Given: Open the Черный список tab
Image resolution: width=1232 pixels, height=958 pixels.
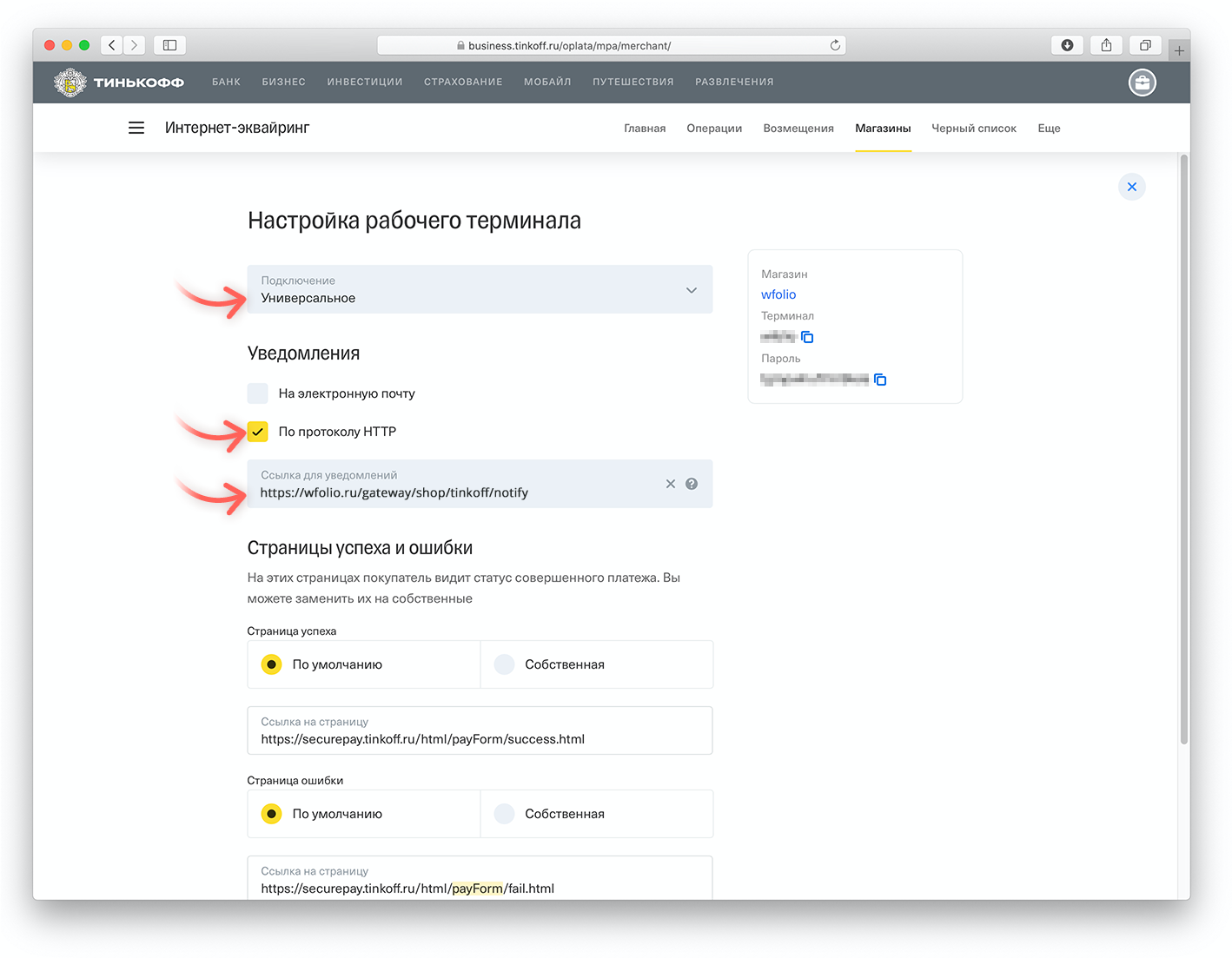Looking at the screenshot, I should [974, 129].
